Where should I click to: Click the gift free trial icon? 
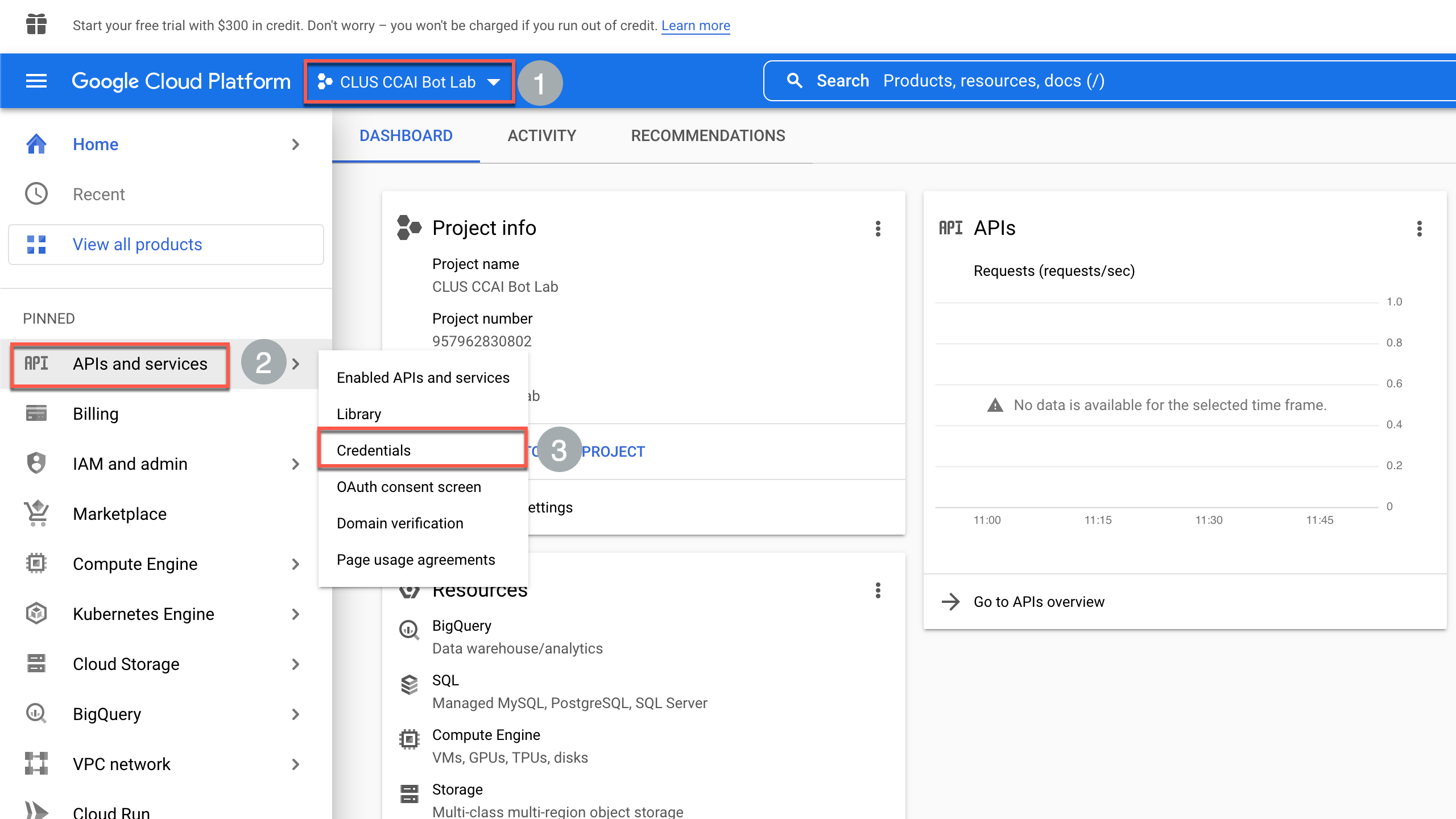[x=36, y=24]
